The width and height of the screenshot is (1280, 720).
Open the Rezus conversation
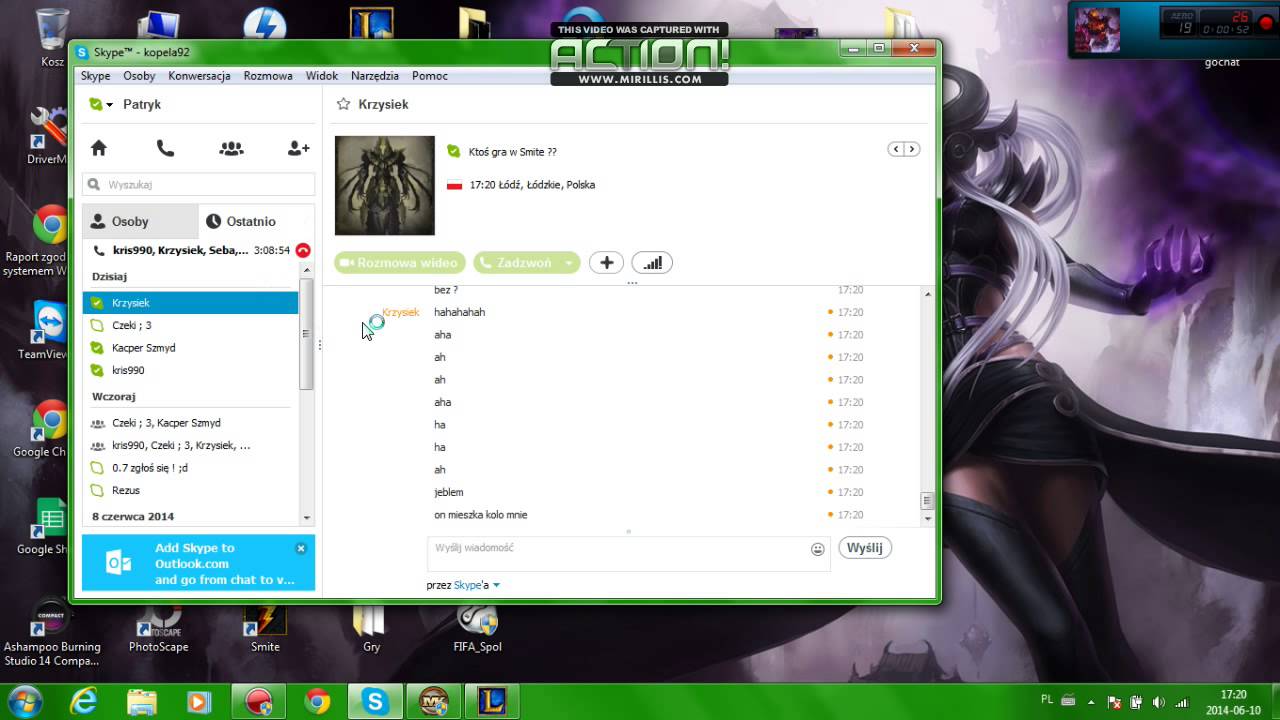[x=190, y=490]
